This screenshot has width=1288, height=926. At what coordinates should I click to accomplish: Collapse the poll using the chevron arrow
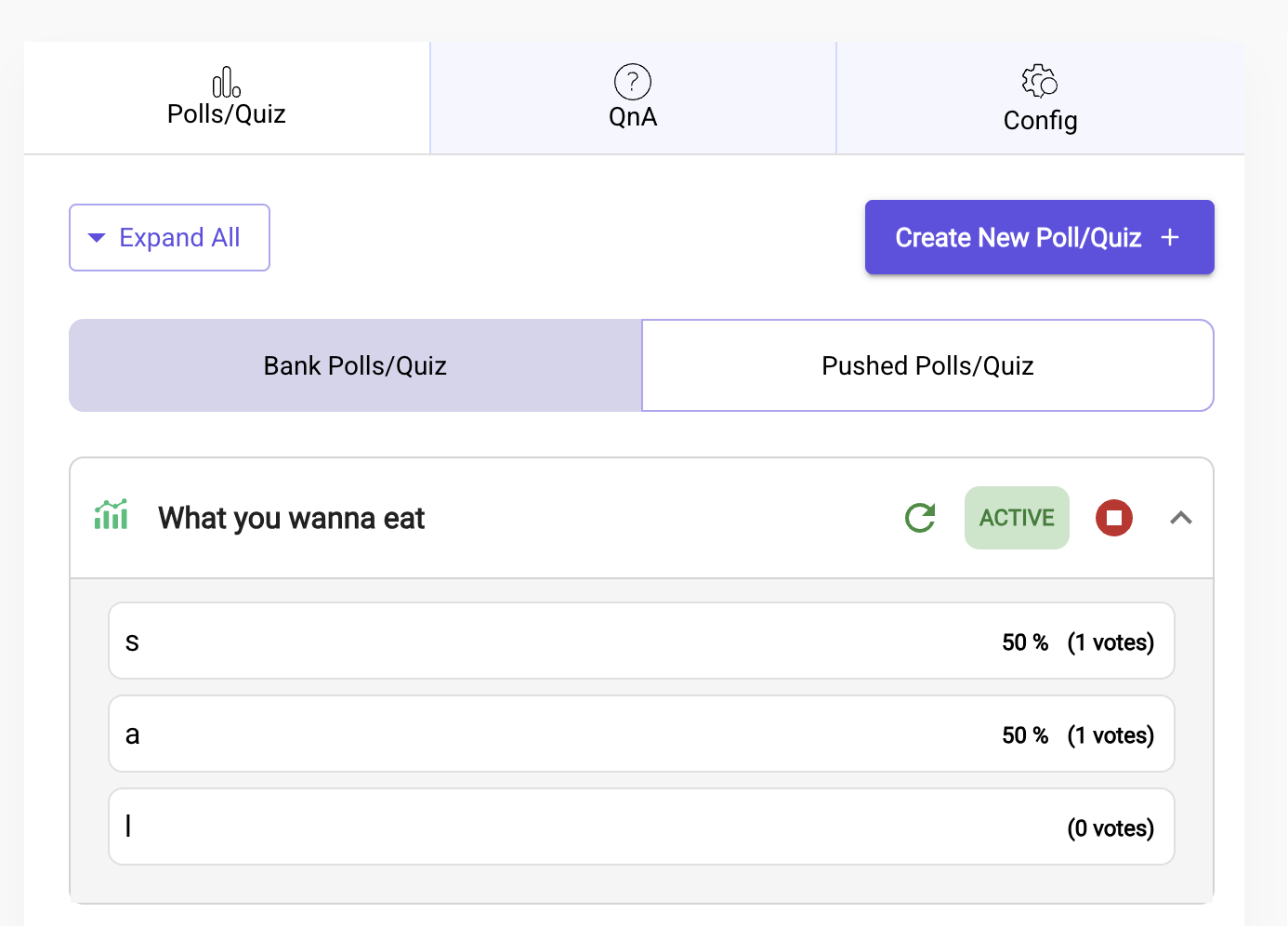coord(1180,518)
